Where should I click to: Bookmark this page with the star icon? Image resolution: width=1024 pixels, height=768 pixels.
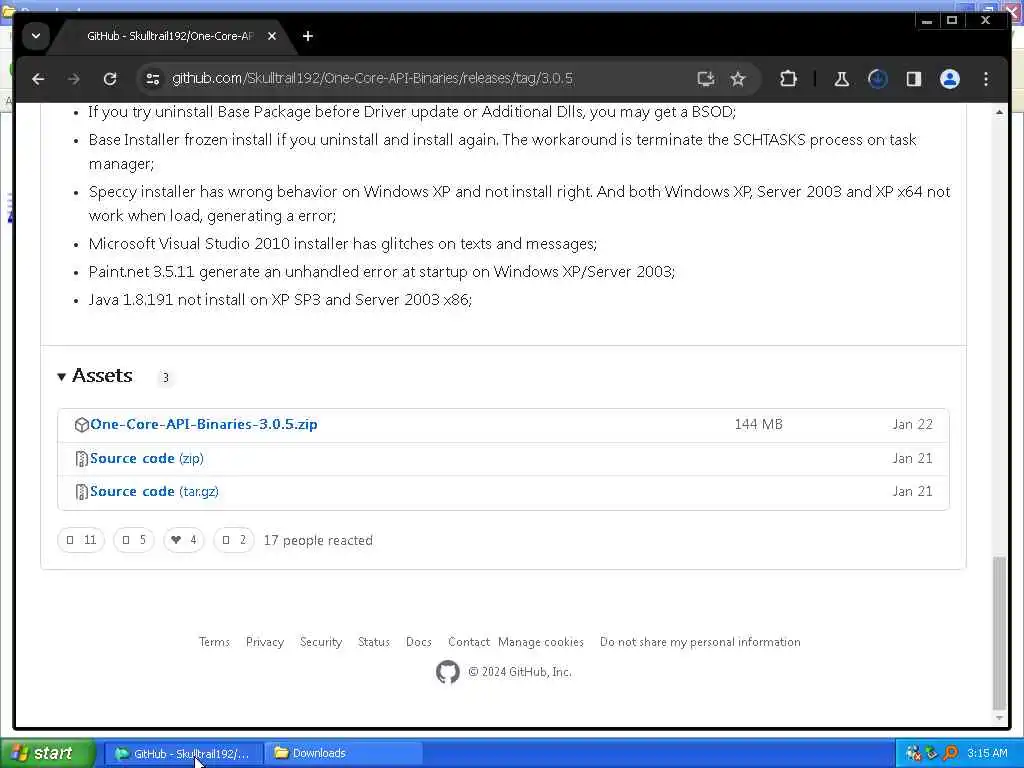click(x=738, y=79)
